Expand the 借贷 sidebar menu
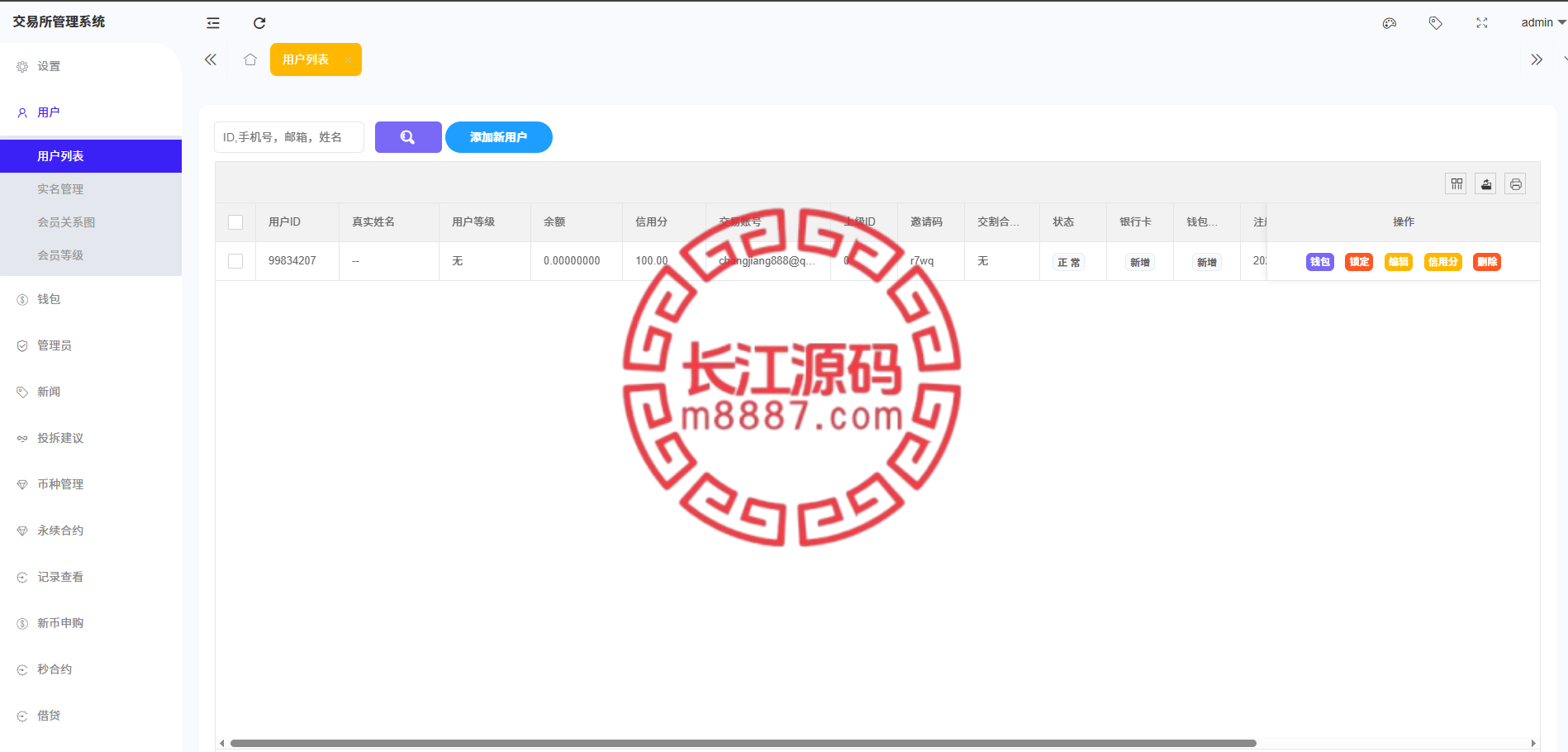The width and height of the screenshot is (1568, 752). tap(91, 716)
